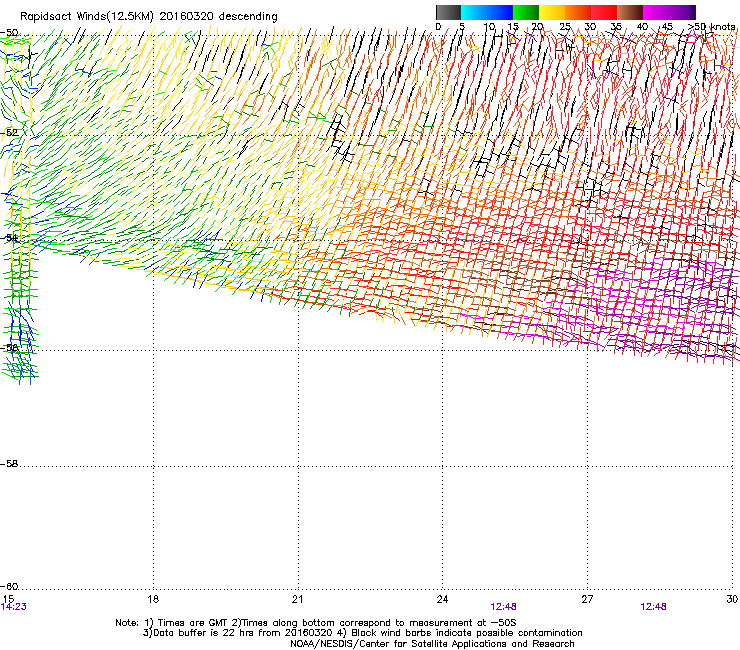
Task: Click the '-54' latitude axis label
Action: [x=9, y=237]
